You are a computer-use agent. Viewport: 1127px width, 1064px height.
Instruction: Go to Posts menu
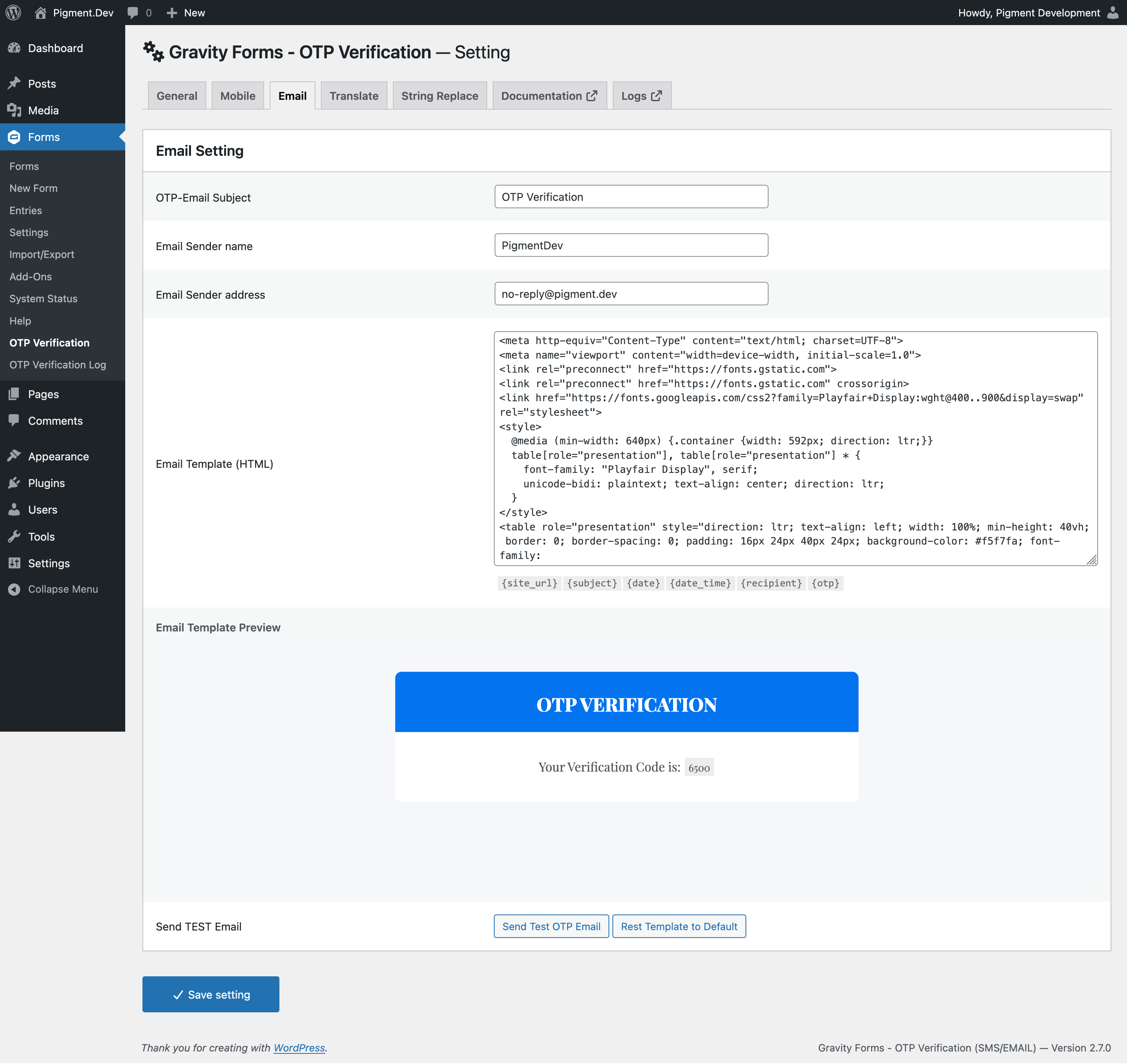click(x=62, y=83)
